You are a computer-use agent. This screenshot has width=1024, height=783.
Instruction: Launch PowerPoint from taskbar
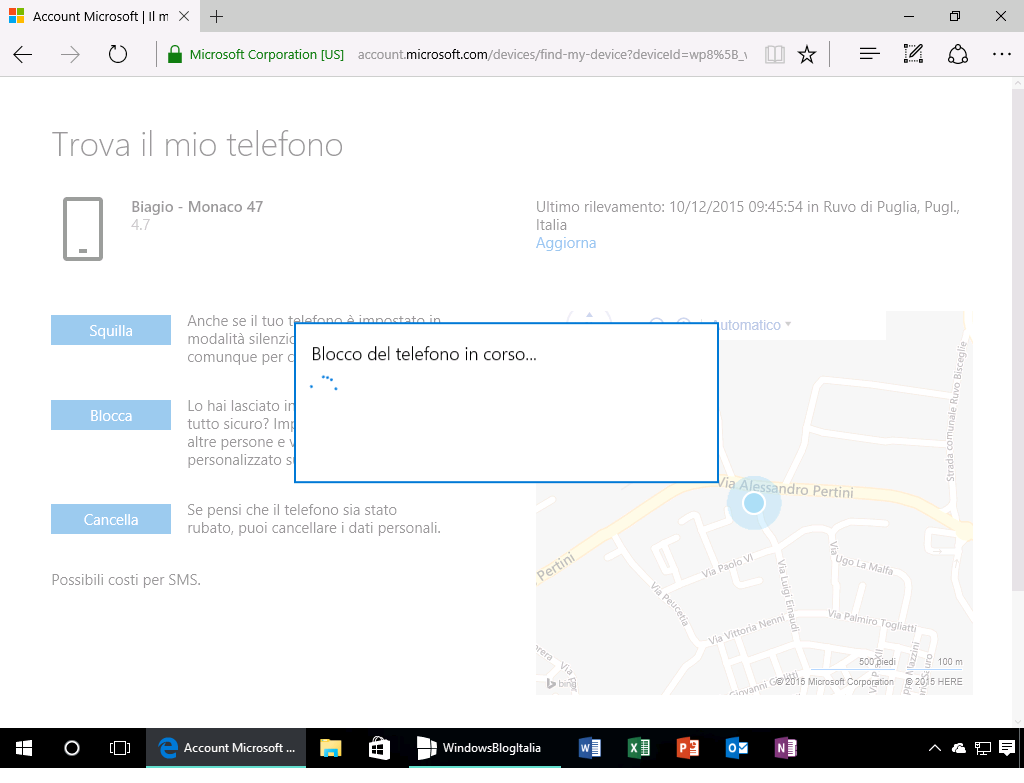688,748
